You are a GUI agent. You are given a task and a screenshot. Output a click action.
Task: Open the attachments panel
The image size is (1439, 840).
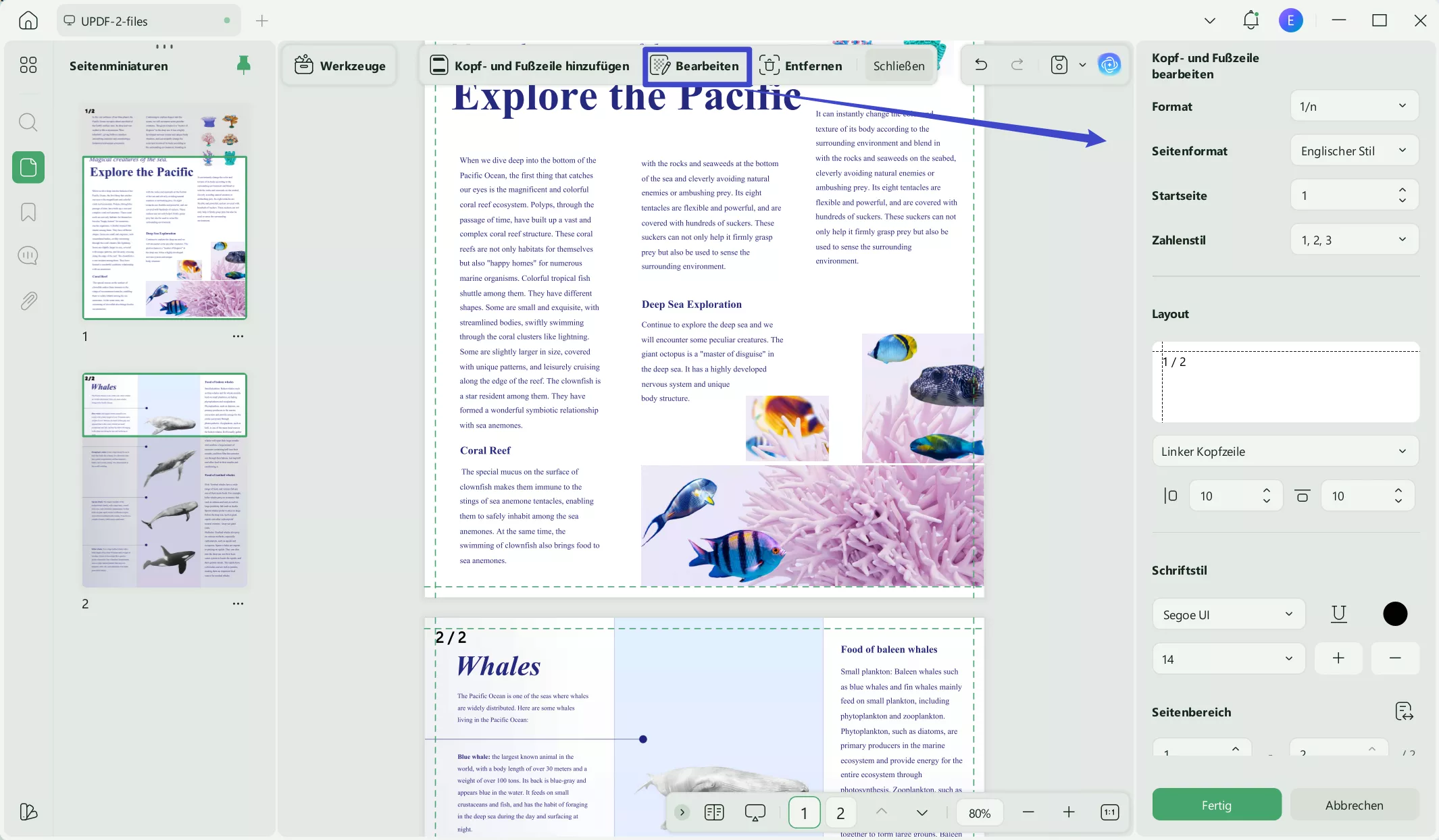pos(28,300)
